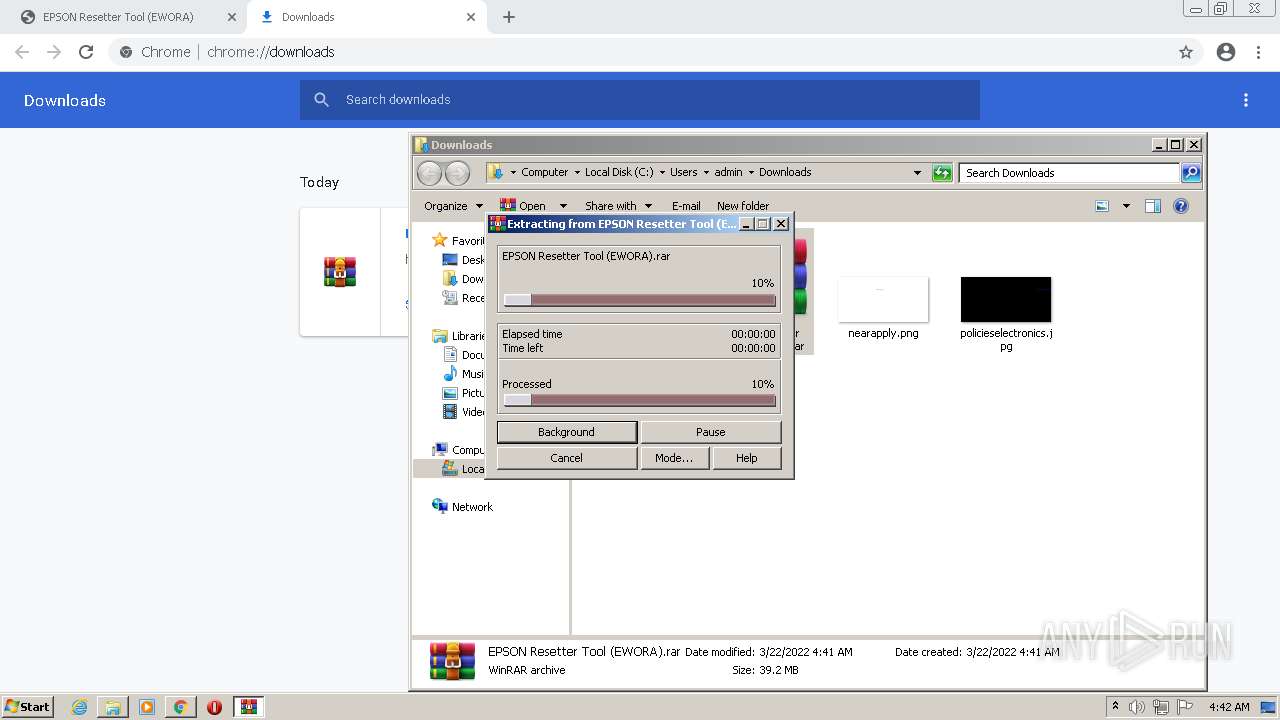Create a New folder in Downloads
Viewport: 1280px width, 720px height.
pos(743,206)
